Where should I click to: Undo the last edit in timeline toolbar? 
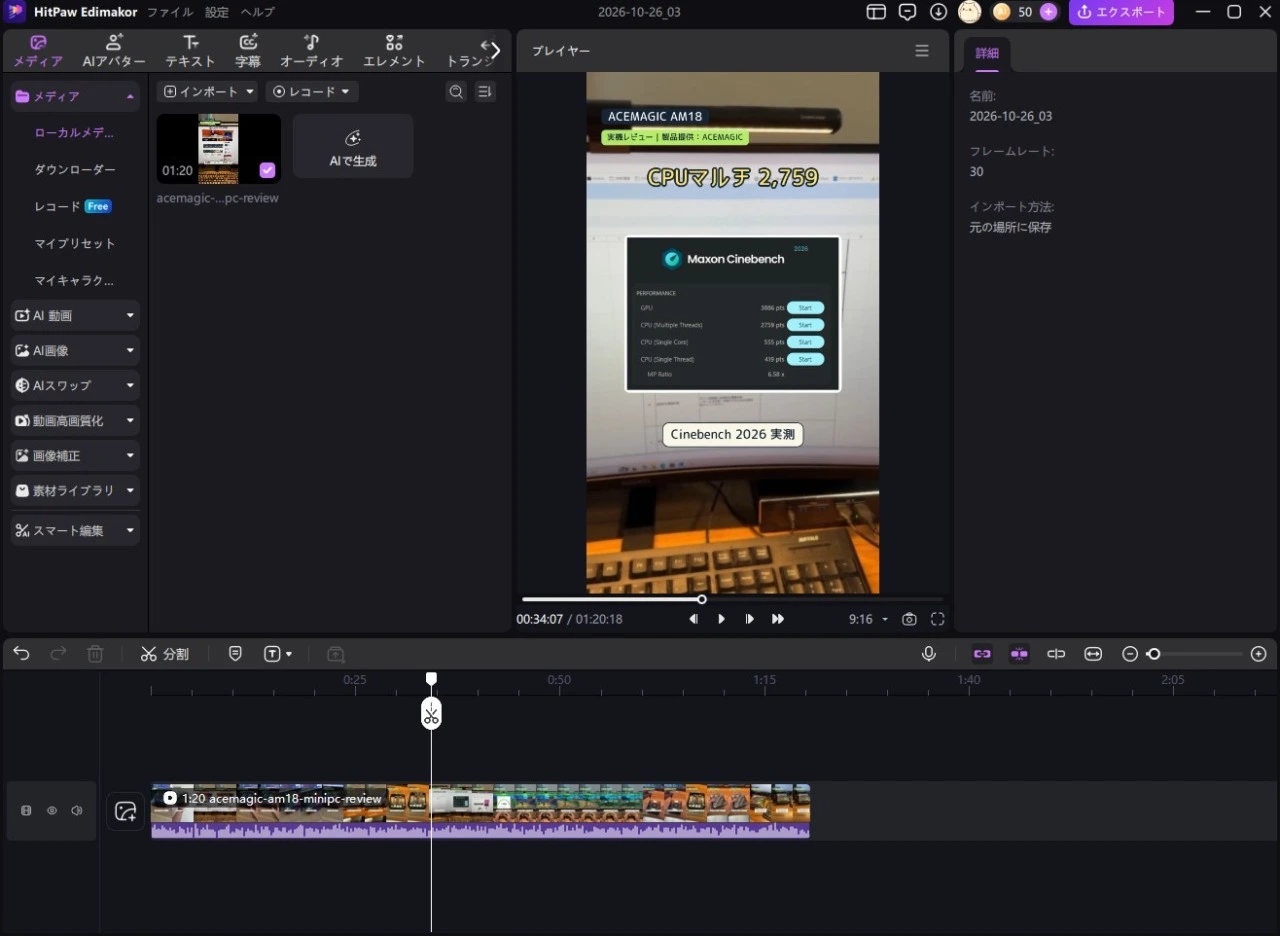coord(21,654)
